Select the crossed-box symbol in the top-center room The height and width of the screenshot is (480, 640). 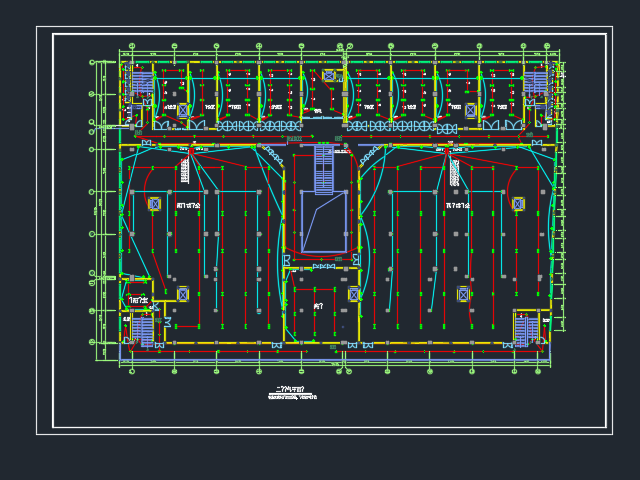(x=328, y=76)
